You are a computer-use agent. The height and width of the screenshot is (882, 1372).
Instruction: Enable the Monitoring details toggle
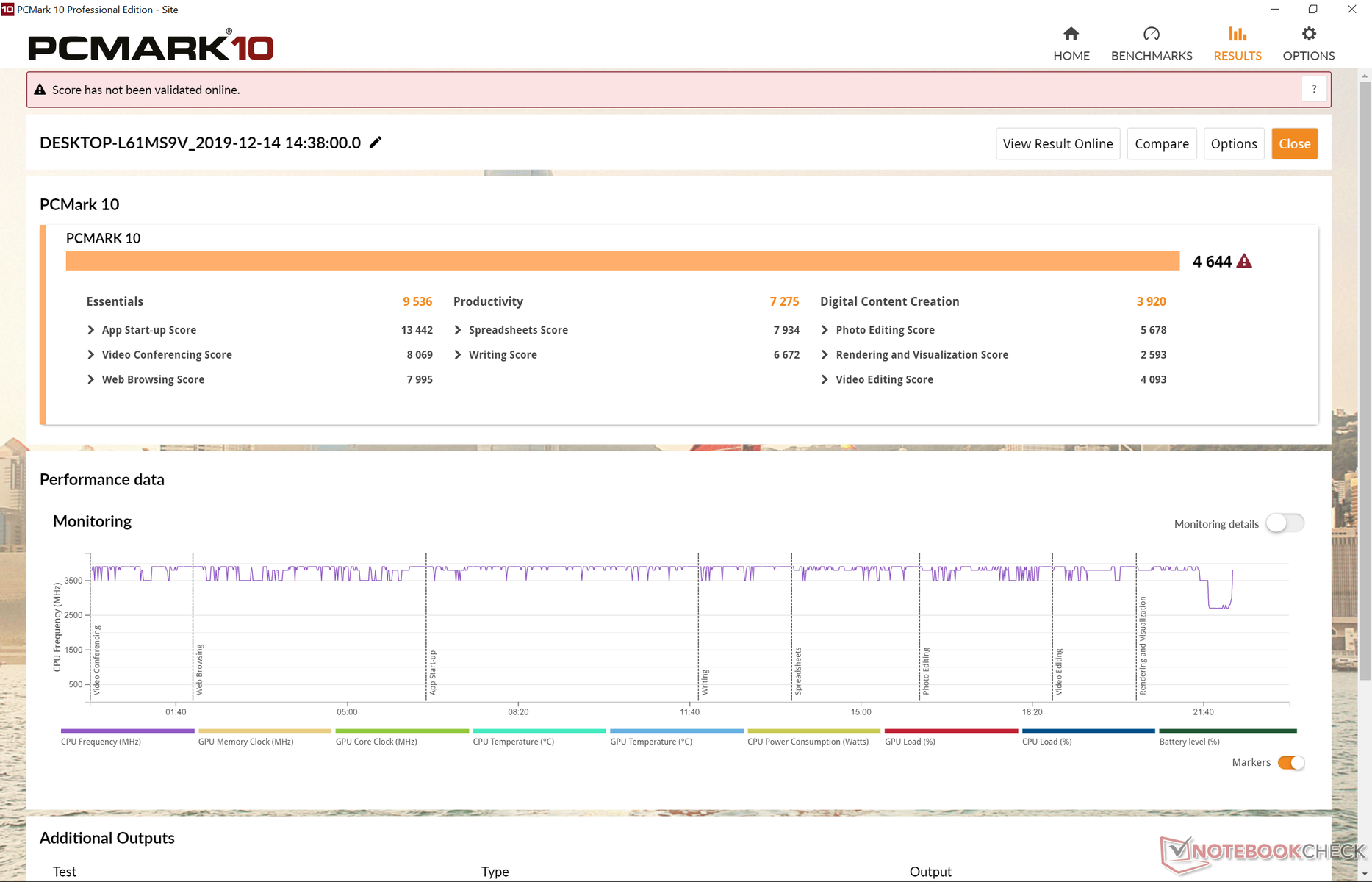pos(1285,523)
